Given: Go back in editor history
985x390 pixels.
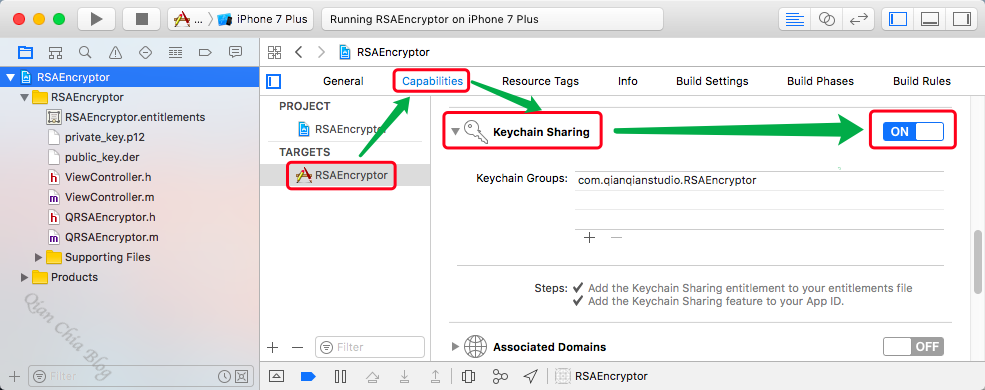Looking at the screenshot, I should 299,52.
